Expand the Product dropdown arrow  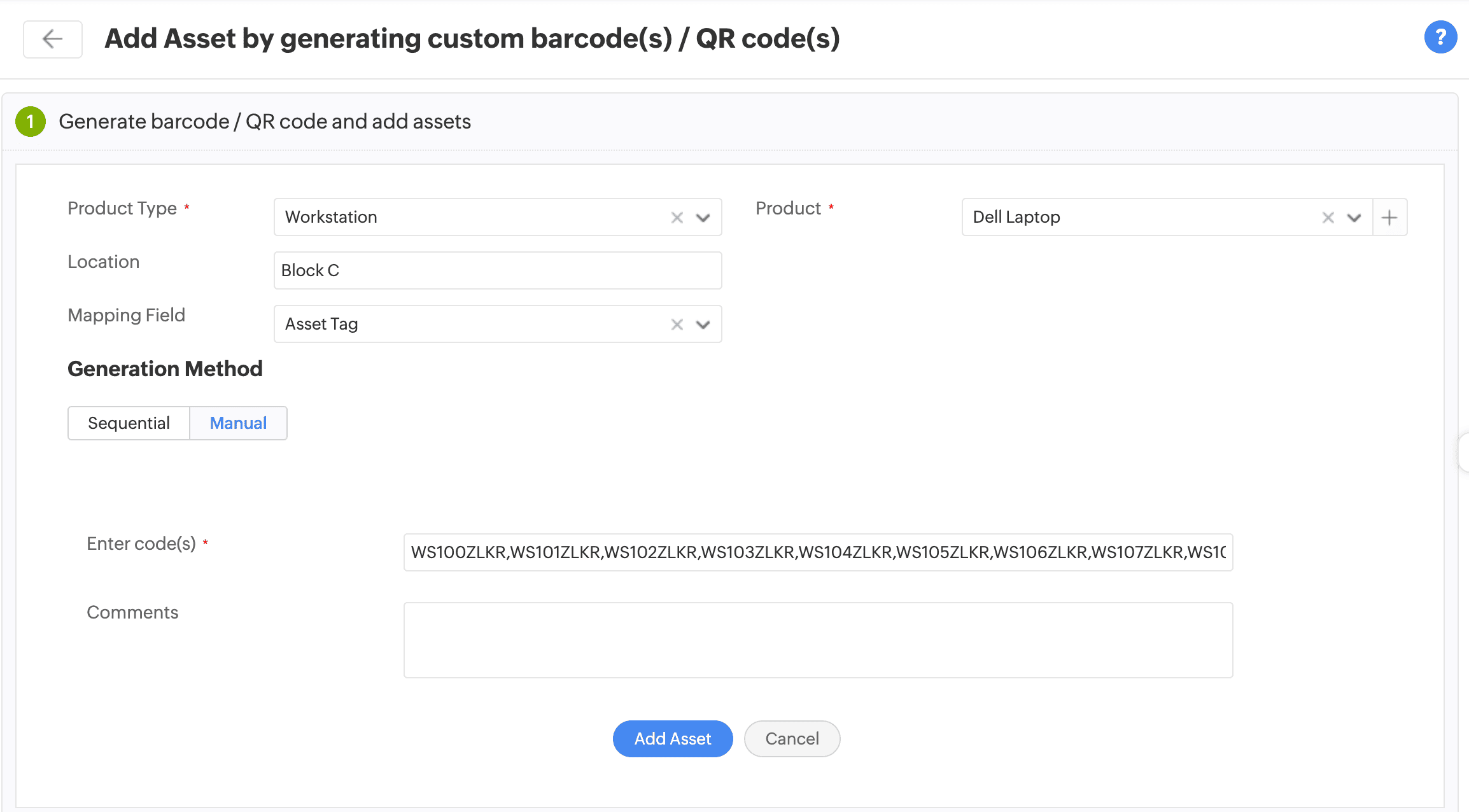[1354, 218]
